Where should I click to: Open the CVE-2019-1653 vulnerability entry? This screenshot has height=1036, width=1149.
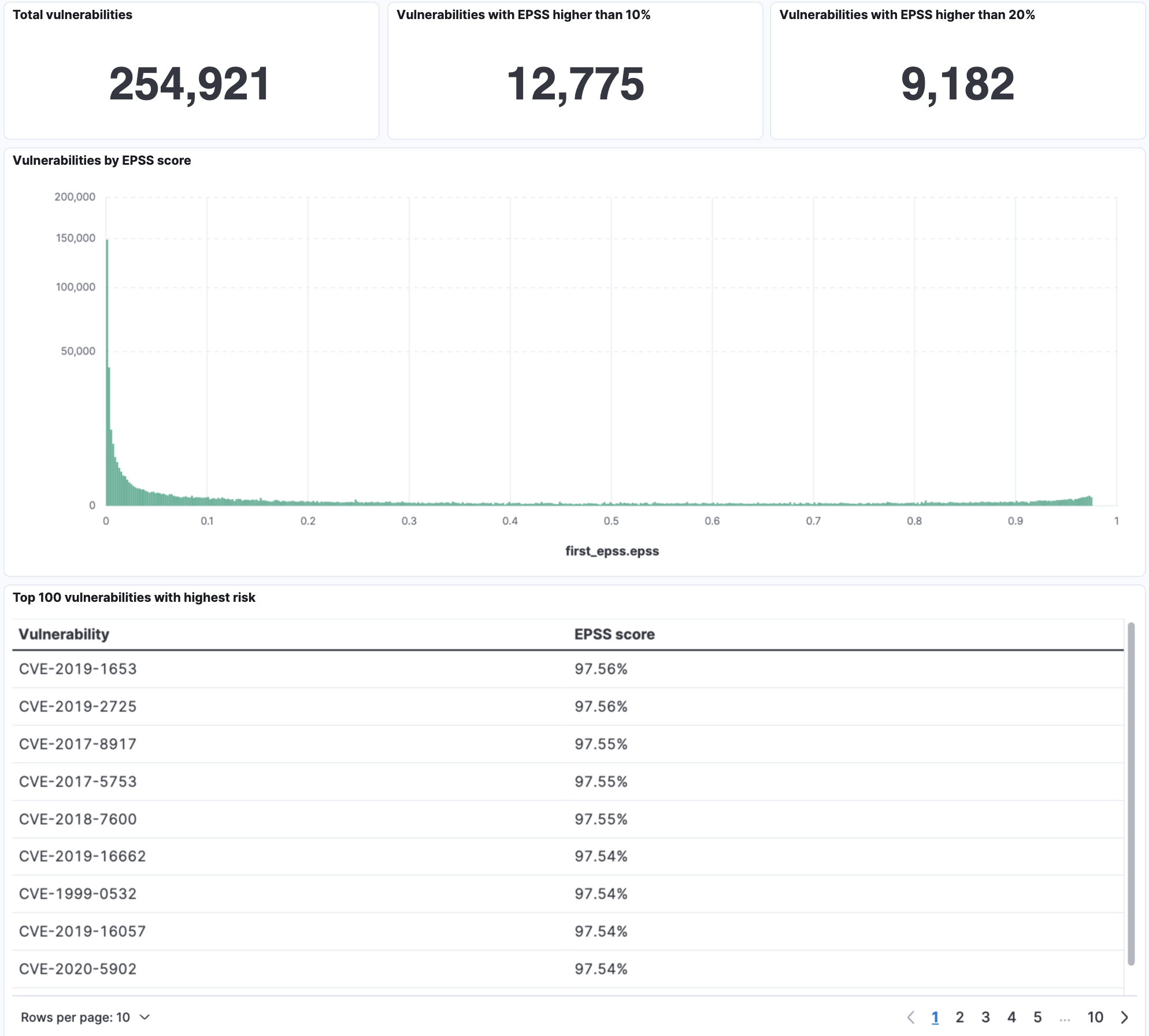[78, 669]
